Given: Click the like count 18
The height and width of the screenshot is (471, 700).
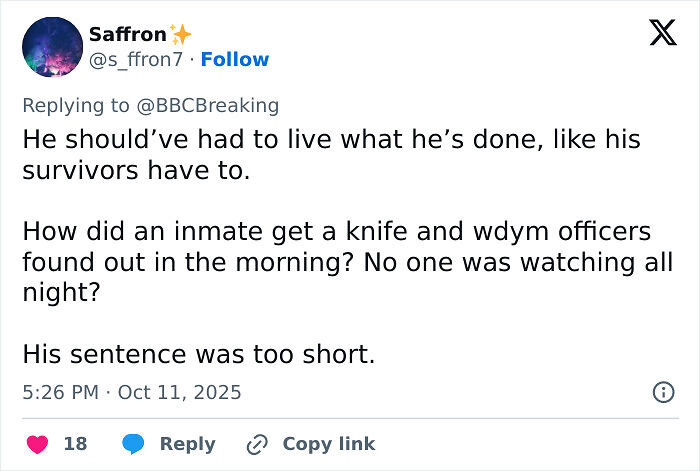Looking at the screenshot, I should (75, 443).
